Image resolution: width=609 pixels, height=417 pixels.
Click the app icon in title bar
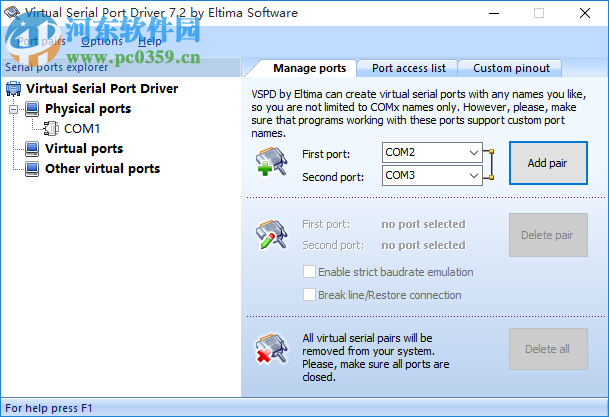12,12
